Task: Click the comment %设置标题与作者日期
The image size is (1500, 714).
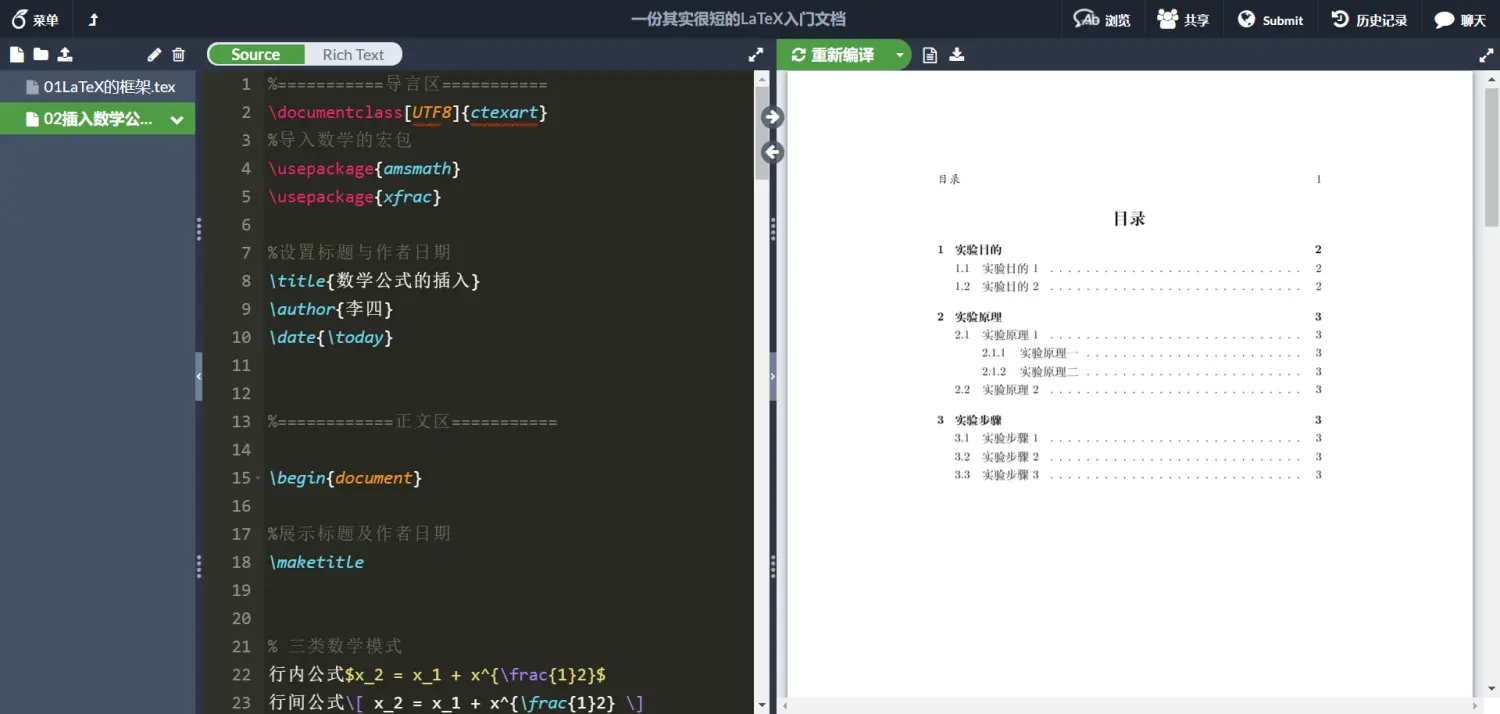Action: click(x=359, y=253)
